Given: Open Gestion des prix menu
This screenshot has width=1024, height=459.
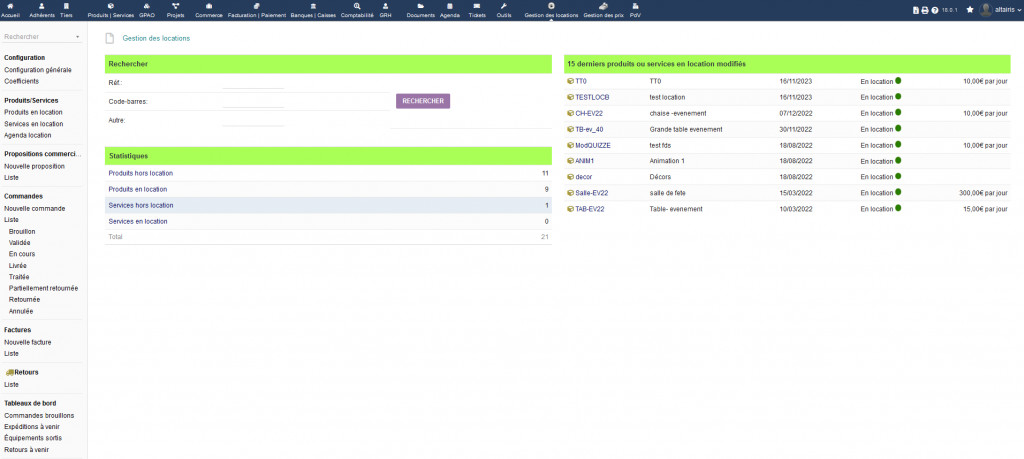Looking at the screenshot, I should [x=603, y=10].
